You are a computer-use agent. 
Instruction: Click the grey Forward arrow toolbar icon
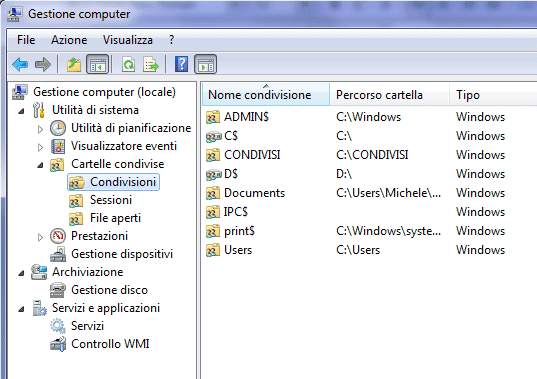pyautogui.click(x=43, y=64)
